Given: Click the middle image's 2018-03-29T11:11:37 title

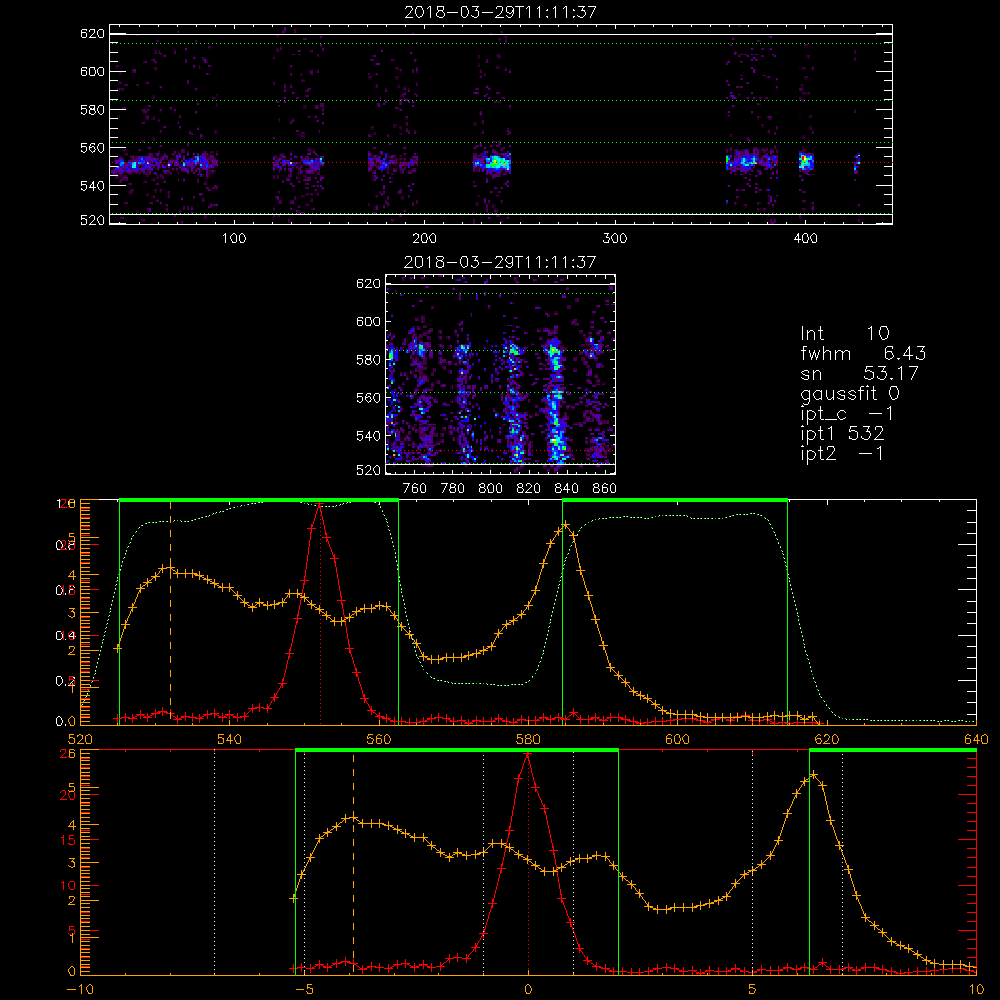Looking at the screenshot, I should 500,262.
